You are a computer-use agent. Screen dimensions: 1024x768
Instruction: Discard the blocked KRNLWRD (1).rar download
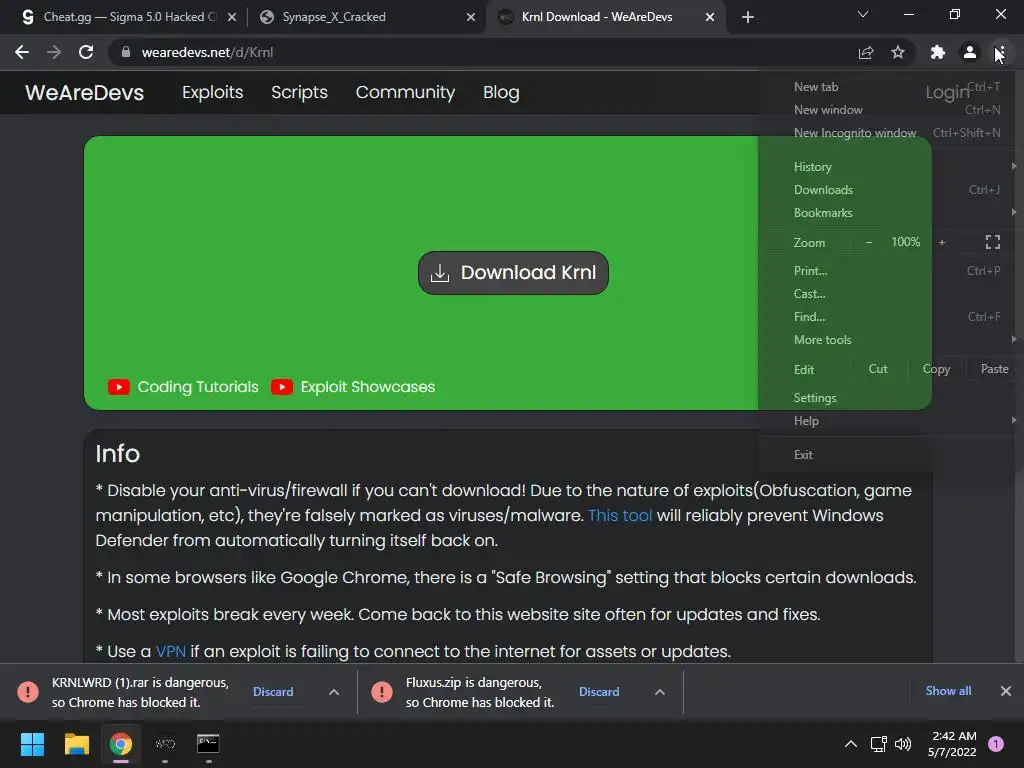[273, 692]
